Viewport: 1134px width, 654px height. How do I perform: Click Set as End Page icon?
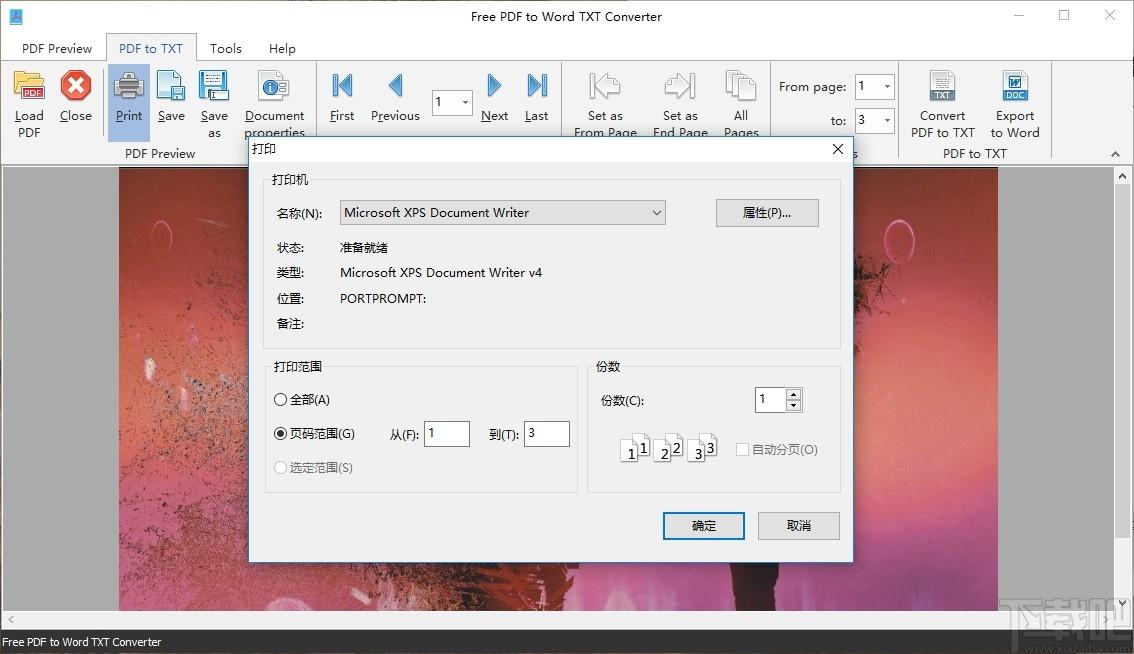click(680, 86)
